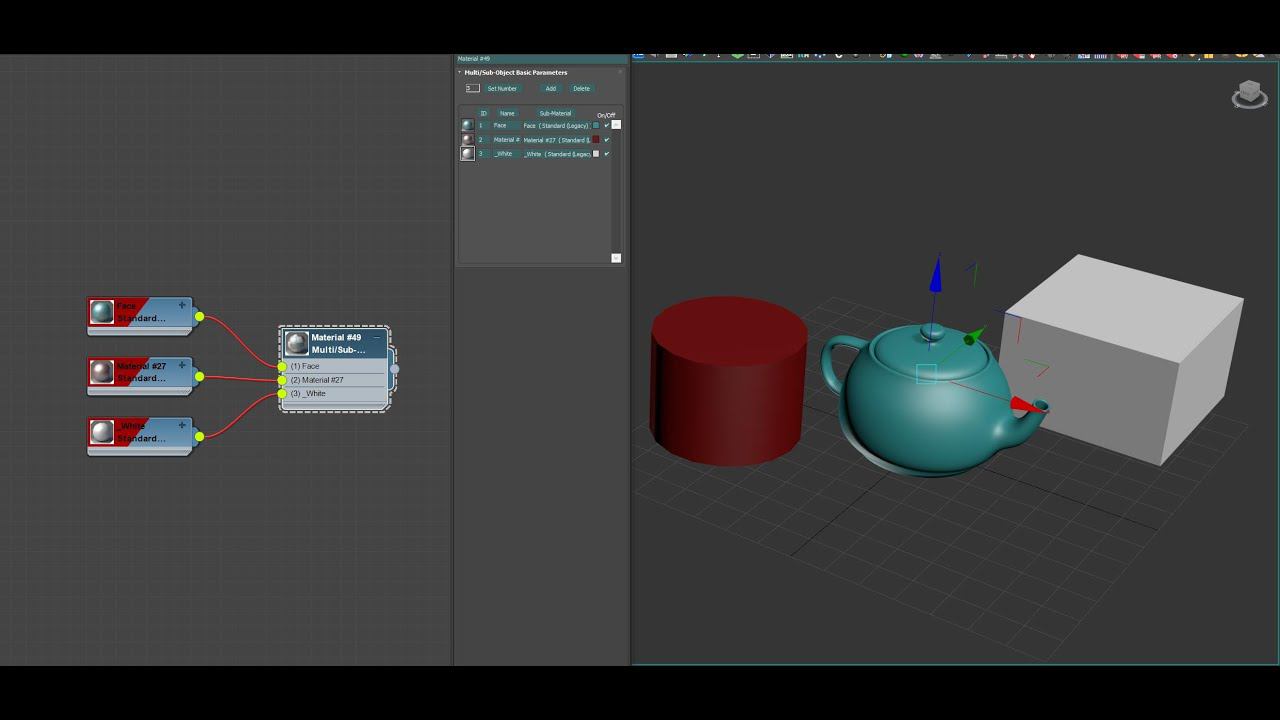Open the _White (Standard Legacy) sub-material button
The width and height of the screenshot is (1280, 720).
[x=557, y=154]
